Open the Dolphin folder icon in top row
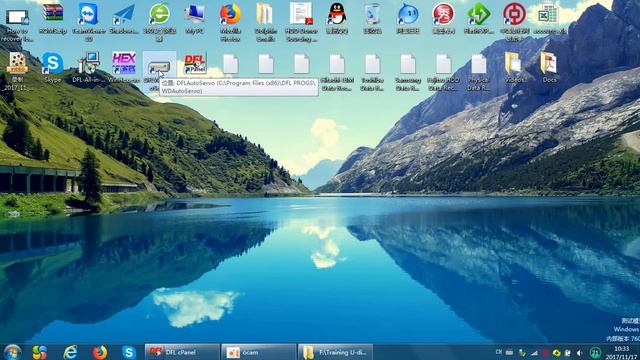Image resolution: width=640 pixels, height=360 pixels. tap(266, 22)
